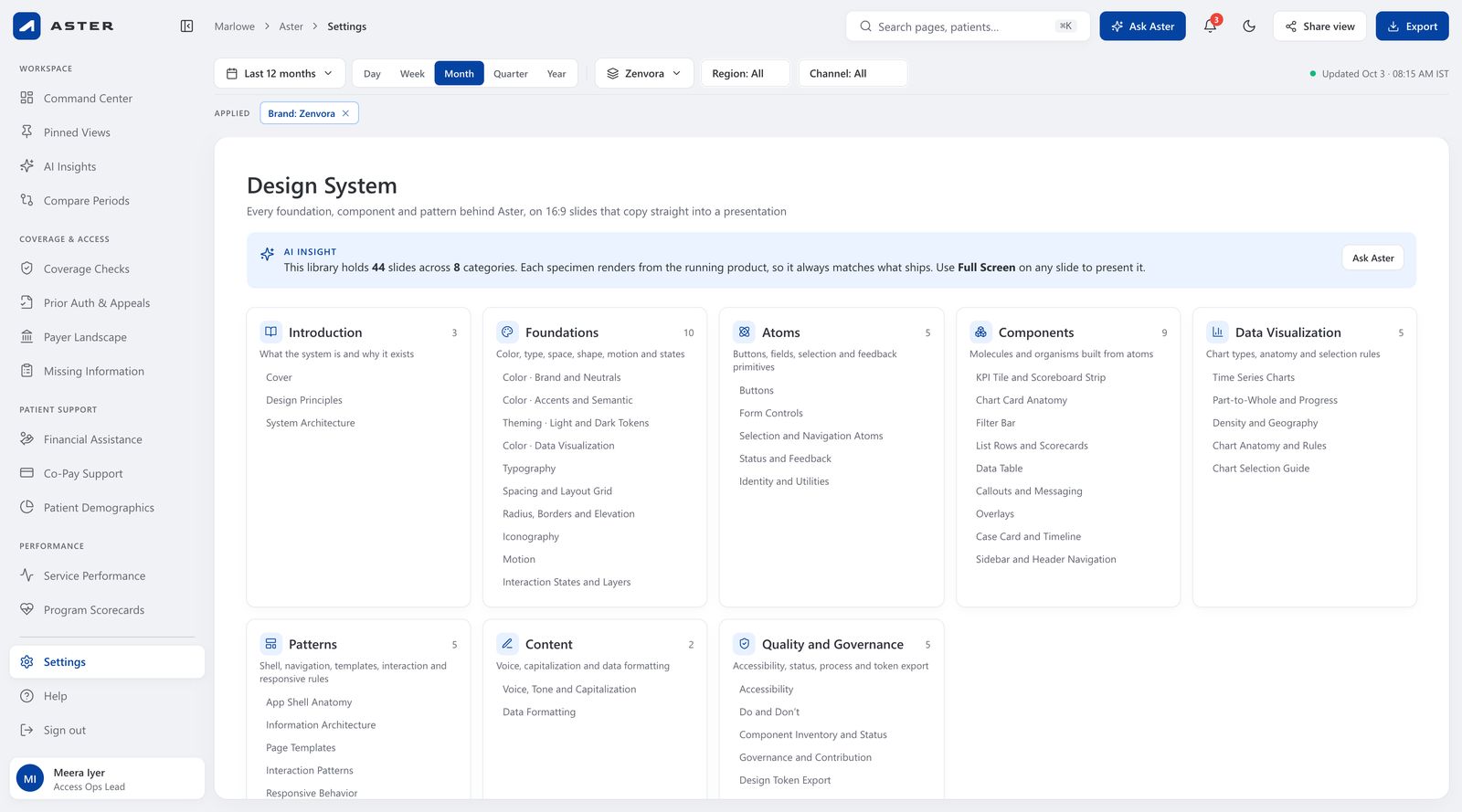Click the Quality and Governance shield icon
The image size is (1462, 812).
pyautogui.click(x=744, y=644)
